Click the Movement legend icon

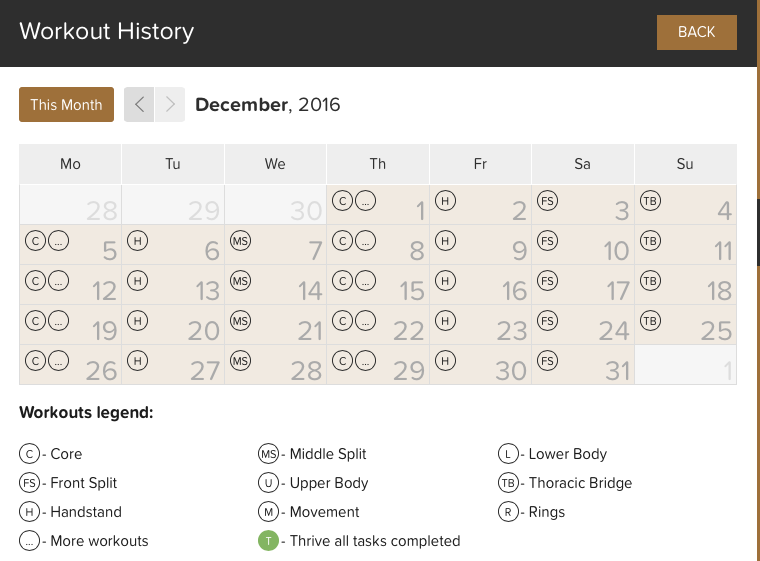[269, 512]
